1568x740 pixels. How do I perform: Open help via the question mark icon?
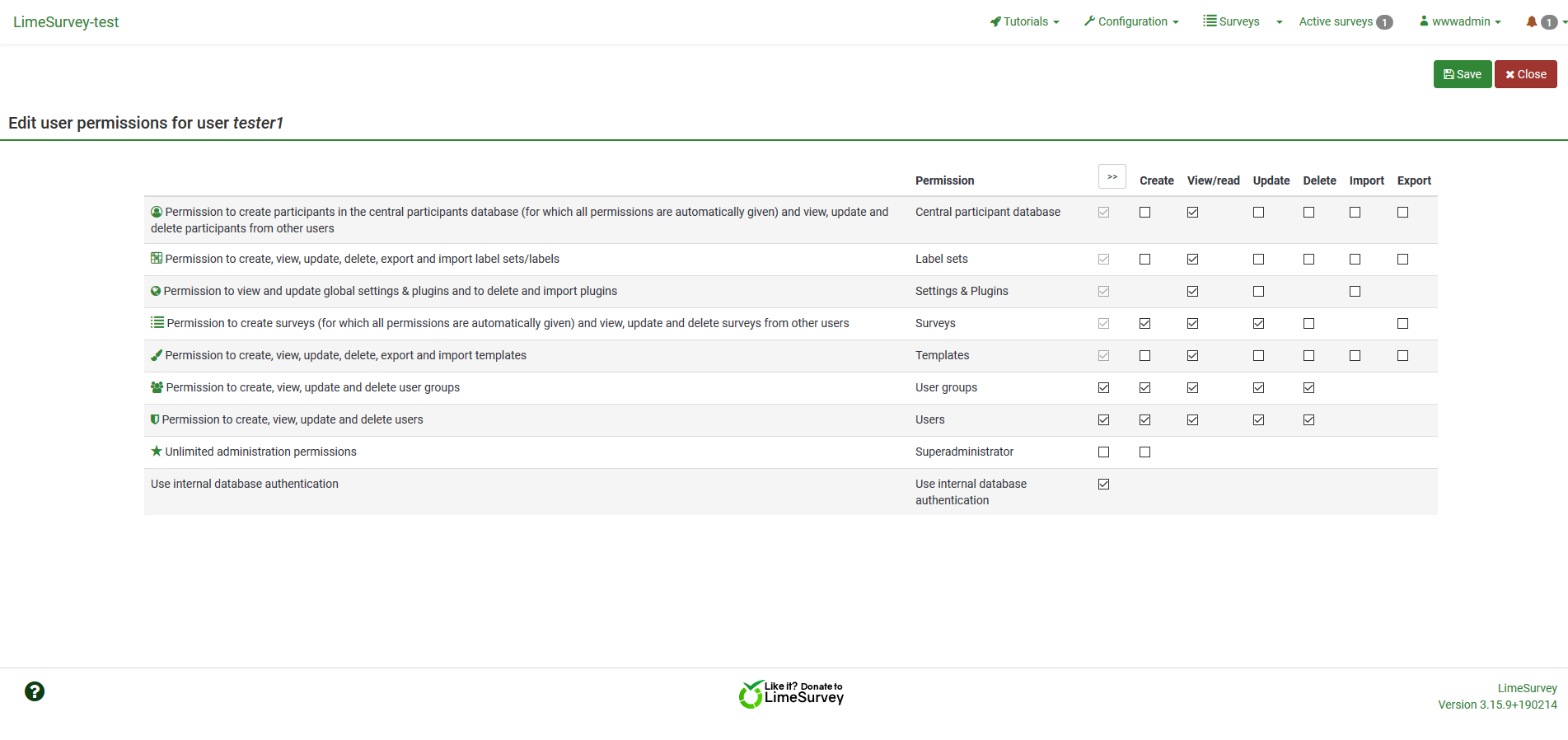(35, 691)
